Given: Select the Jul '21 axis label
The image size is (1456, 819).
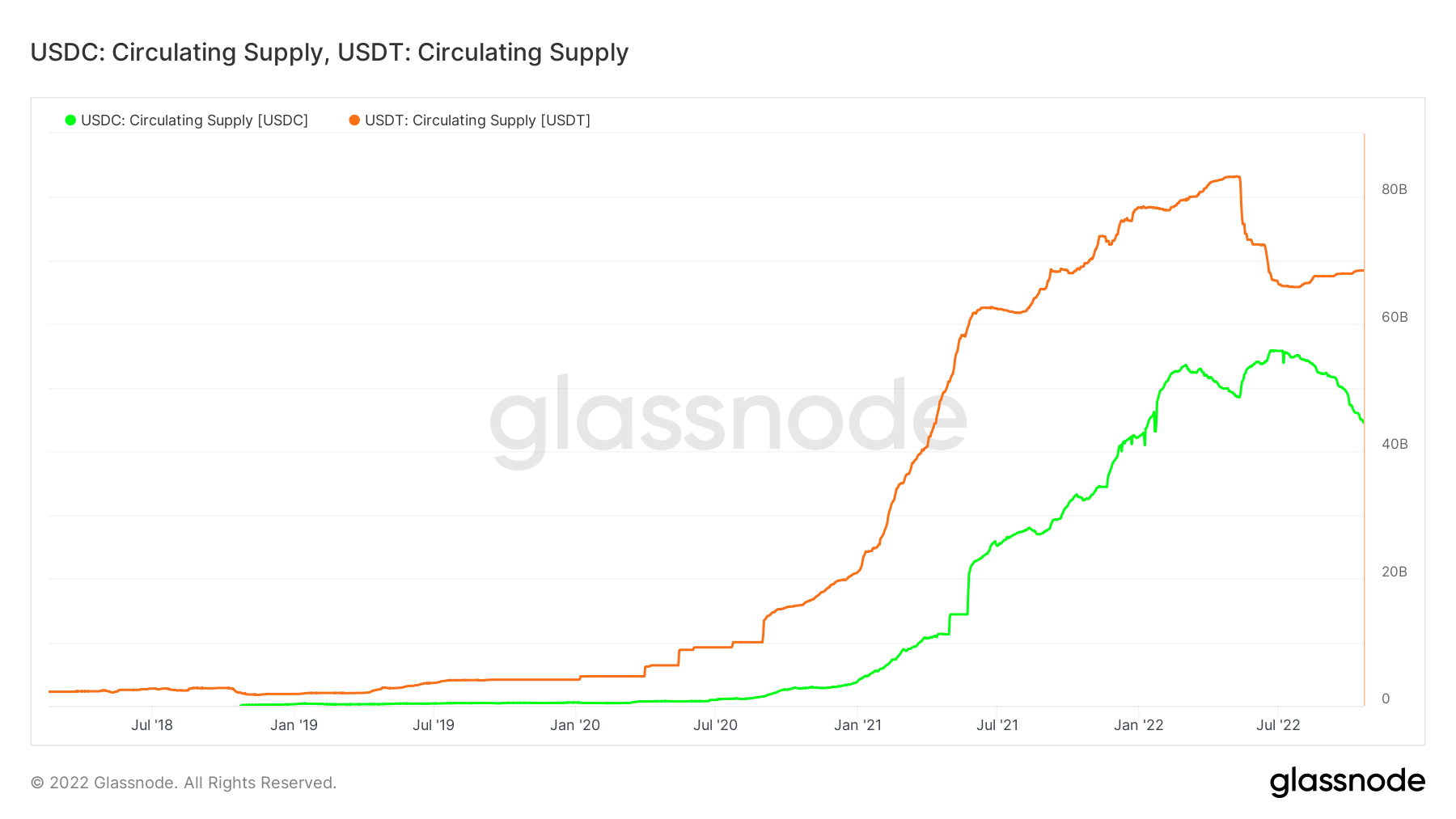Looking at the screenshot, I should 997,725.
